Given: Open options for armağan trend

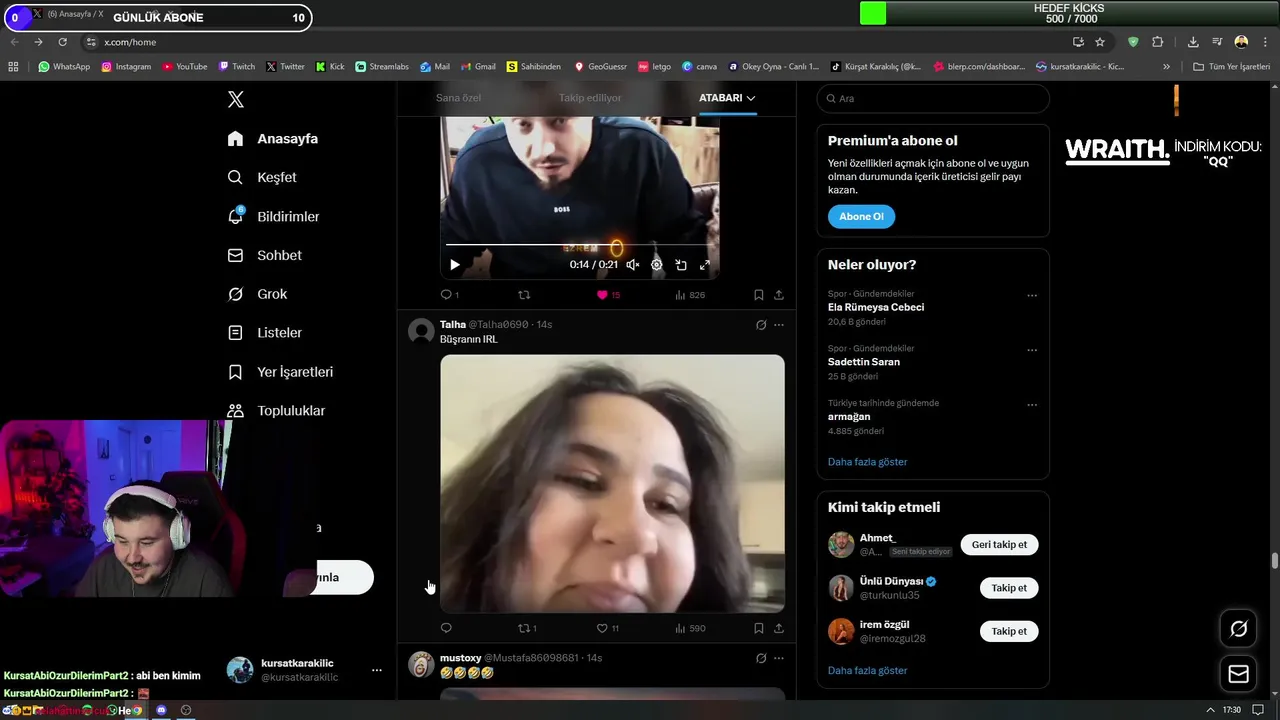Looking at the screenshot, I should pyautogui.click(x=1032, y=406).
